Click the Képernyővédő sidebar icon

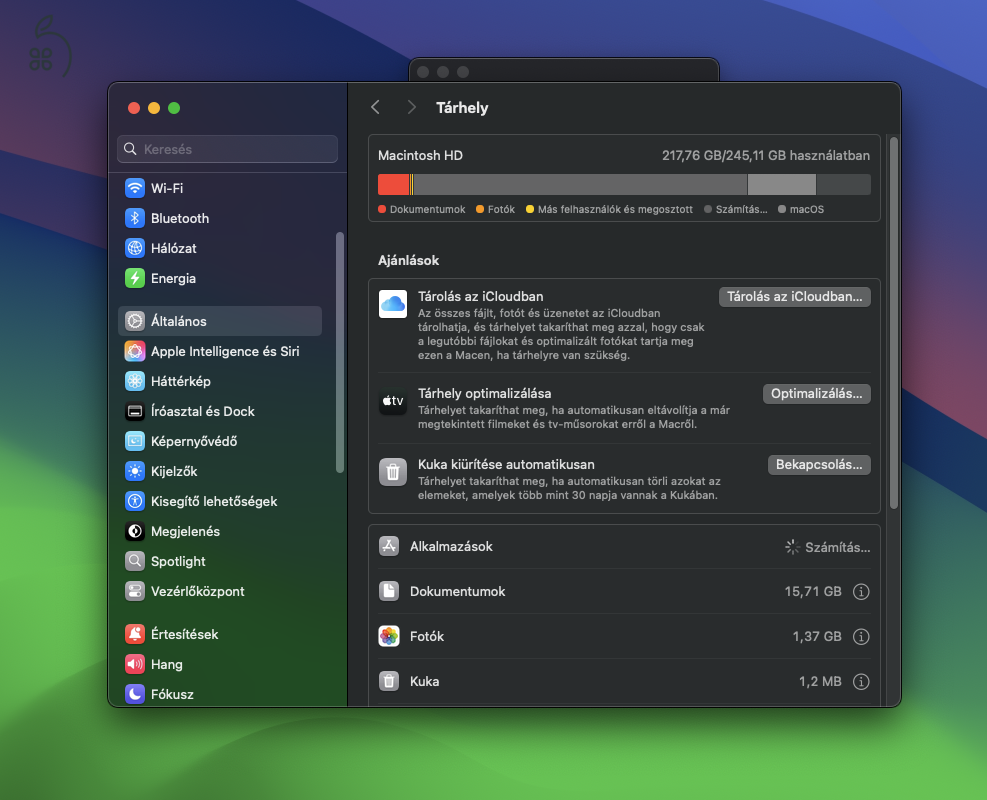(x=135, y=441)
